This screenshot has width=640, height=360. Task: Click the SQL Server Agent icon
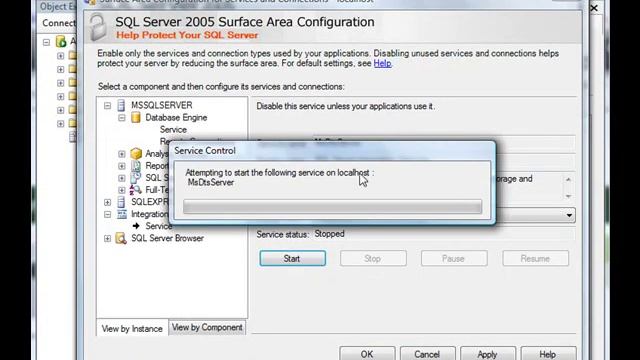click(136, 178)
